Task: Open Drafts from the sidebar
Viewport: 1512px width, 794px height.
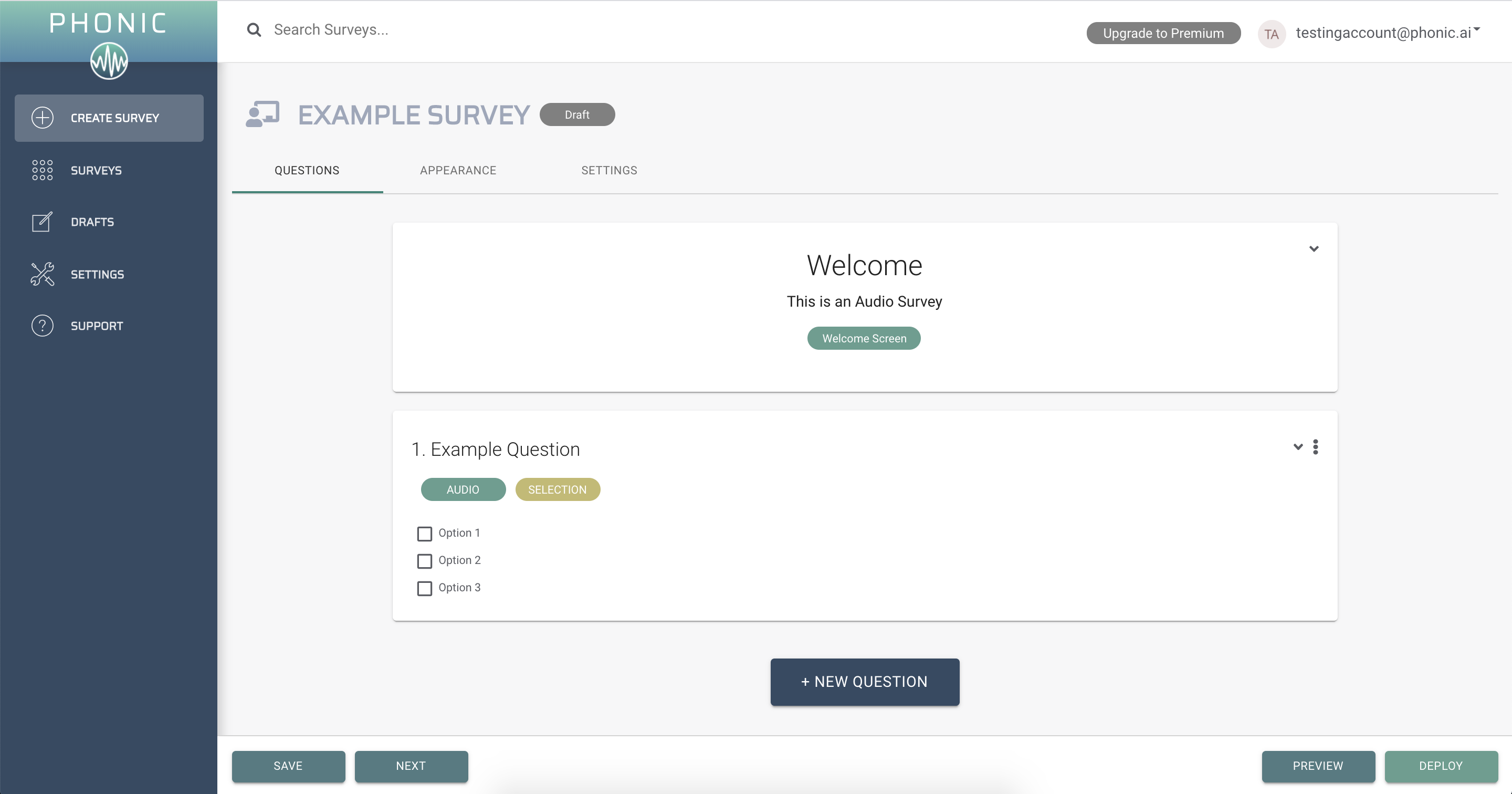Action: [93, 222]
